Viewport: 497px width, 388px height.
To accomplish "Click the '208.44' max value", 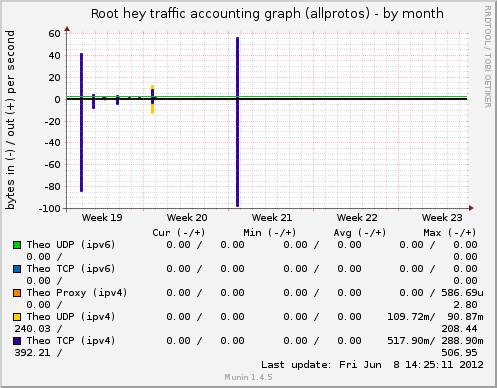I will pyautogui.click(x=459, y=329).
